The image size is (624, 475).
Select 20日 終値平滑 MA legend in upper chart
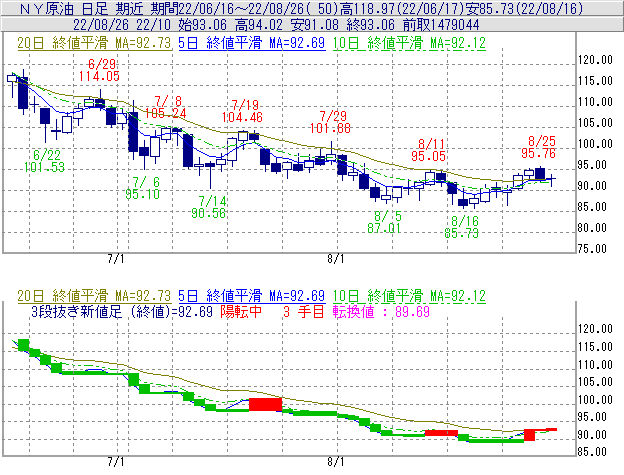[x=94, y=43]
